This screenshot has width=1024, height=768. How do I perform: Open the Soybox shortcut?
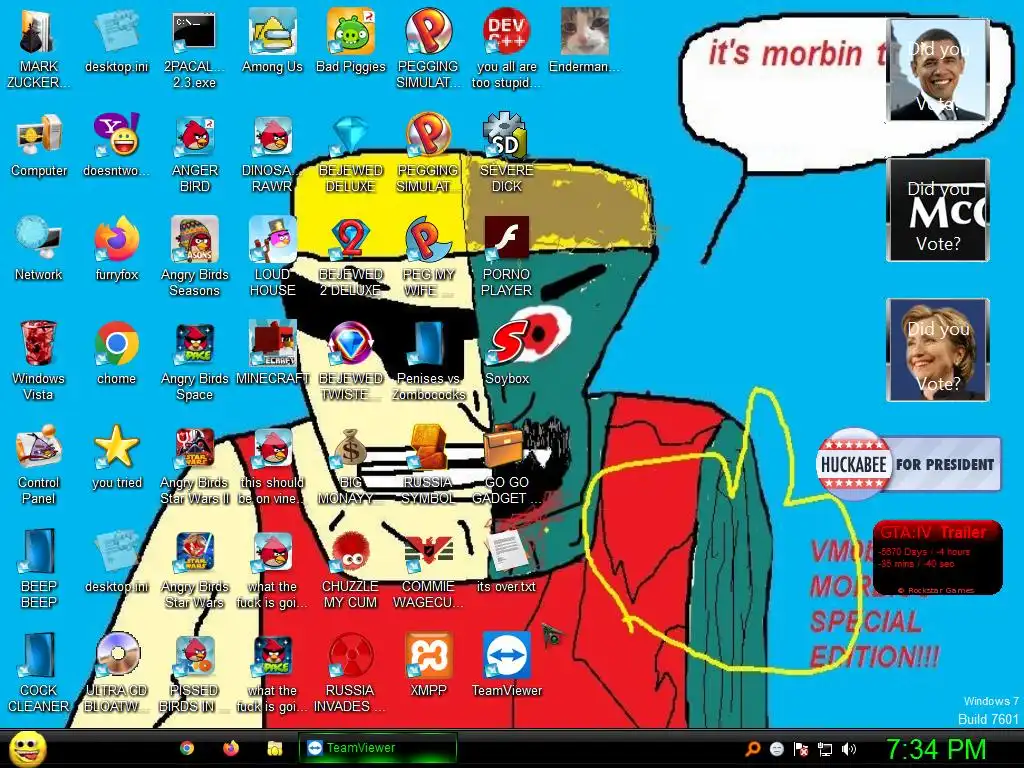[506, 352]
